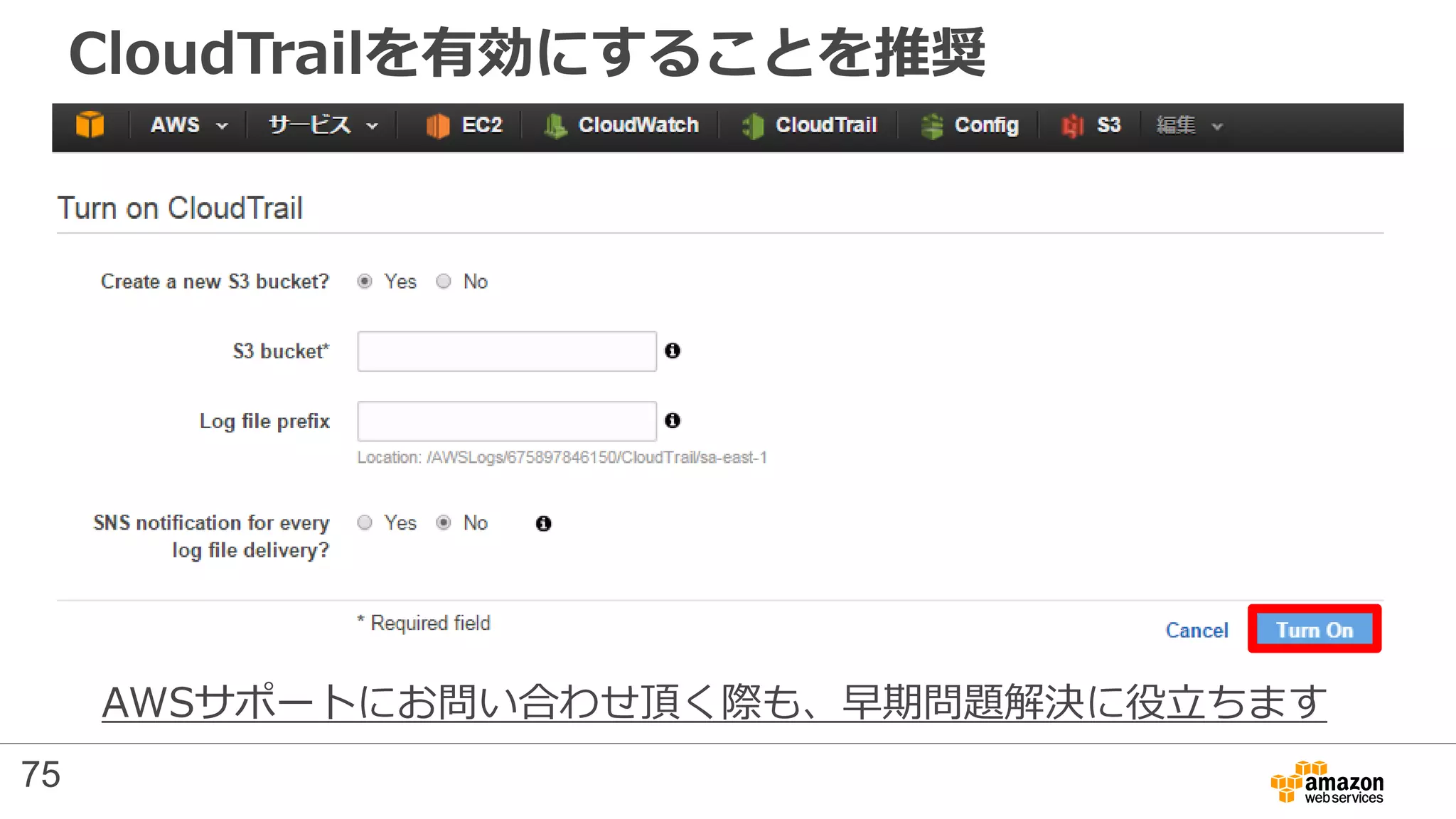The image size is (1456, 819).
Task: Click the Turn on CloudTrail heading
Action: pos(180,208)
